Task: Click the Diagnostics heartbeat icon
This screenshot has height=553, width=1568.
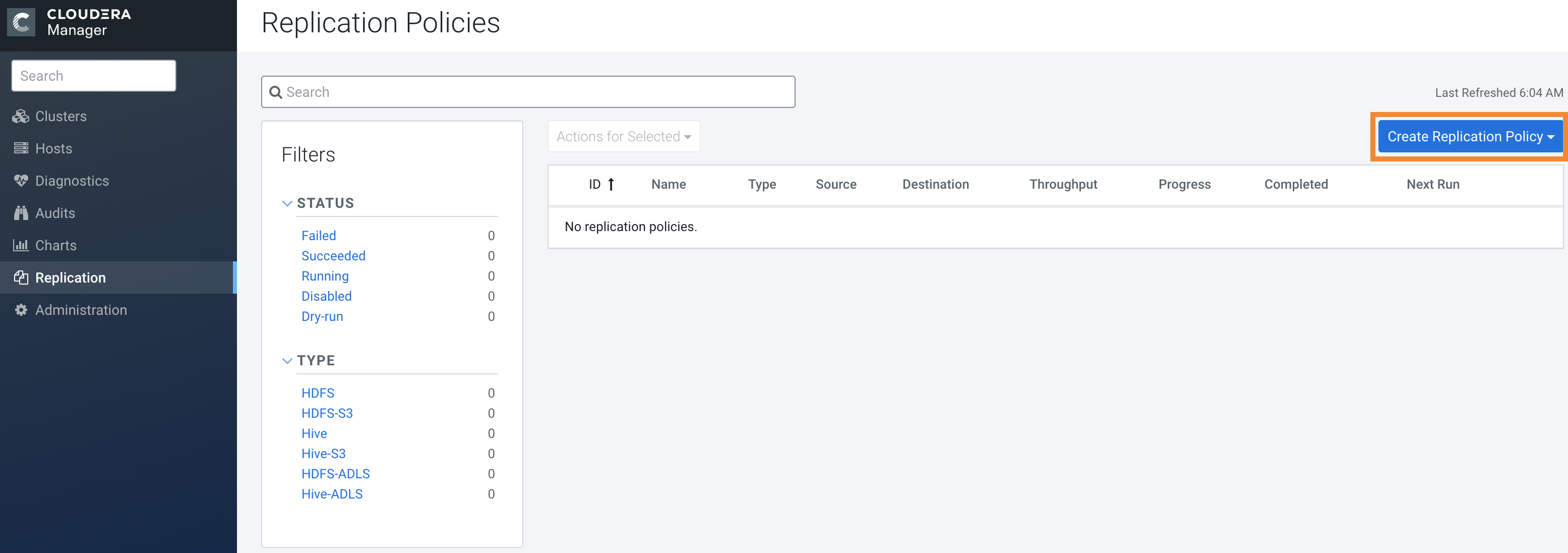Action: (x=21, y=181)
